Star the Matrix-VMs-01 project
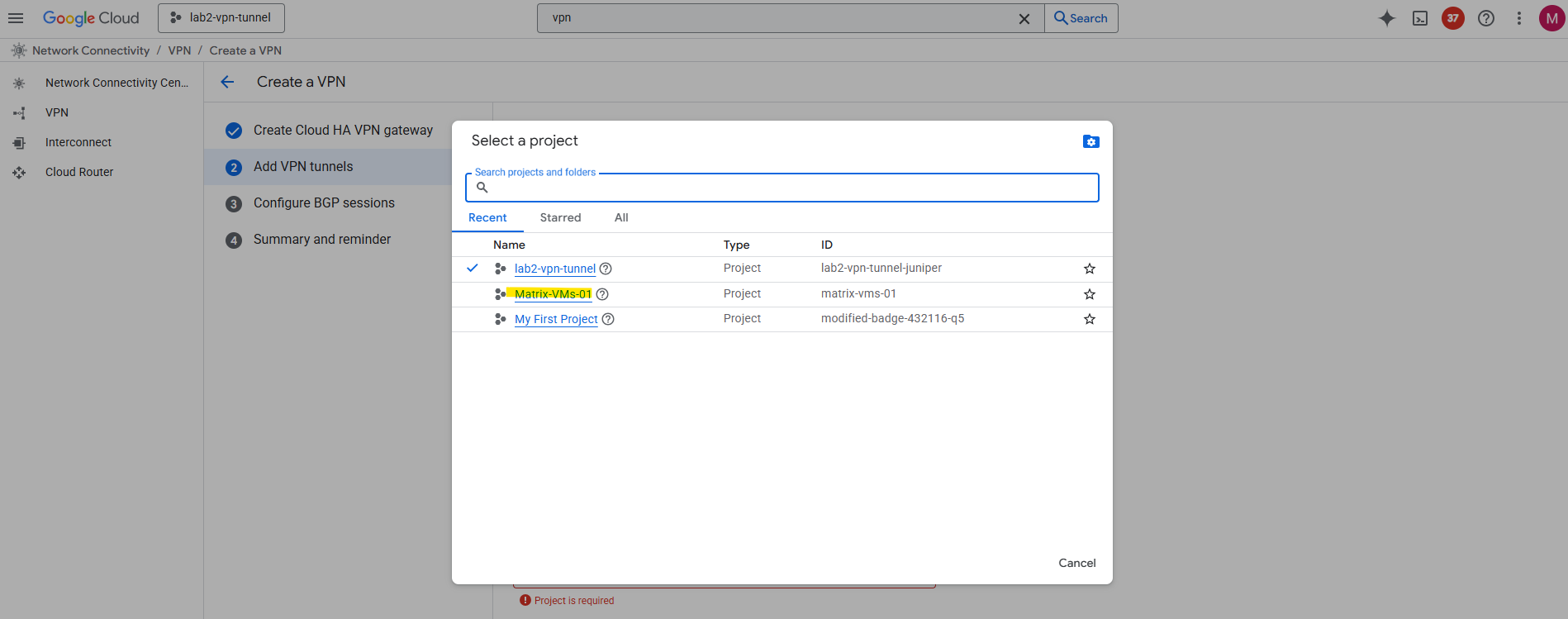Image resolution: width=1568 pixels, height=619 pixels. [1090, 294]
